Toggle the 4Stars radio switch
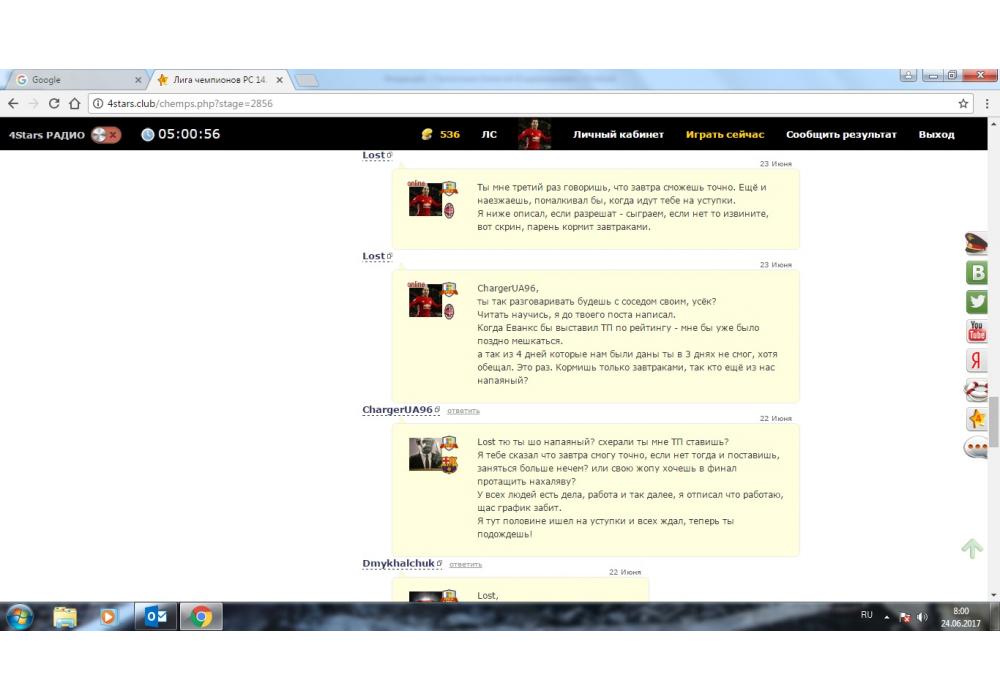This screenshot has width=1000, height=700. [105, 135]
